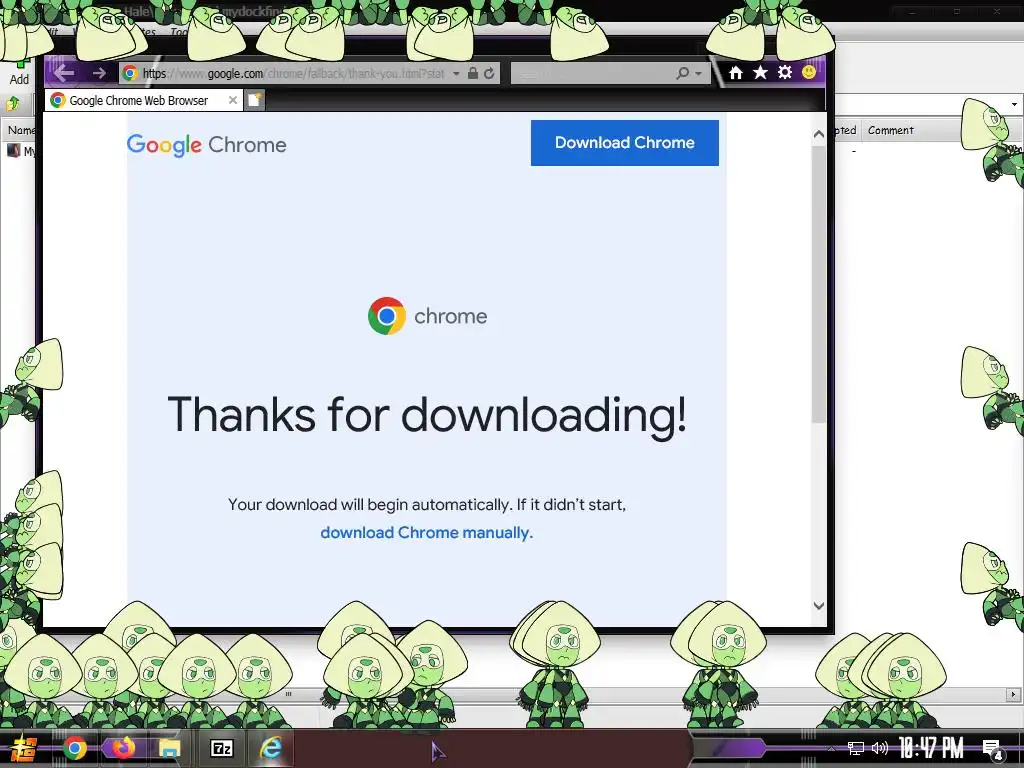Viewport: 1024px width, 768px height.
Task: Click the browser search box
Action: pyautogui.click(x=591, y=73)
